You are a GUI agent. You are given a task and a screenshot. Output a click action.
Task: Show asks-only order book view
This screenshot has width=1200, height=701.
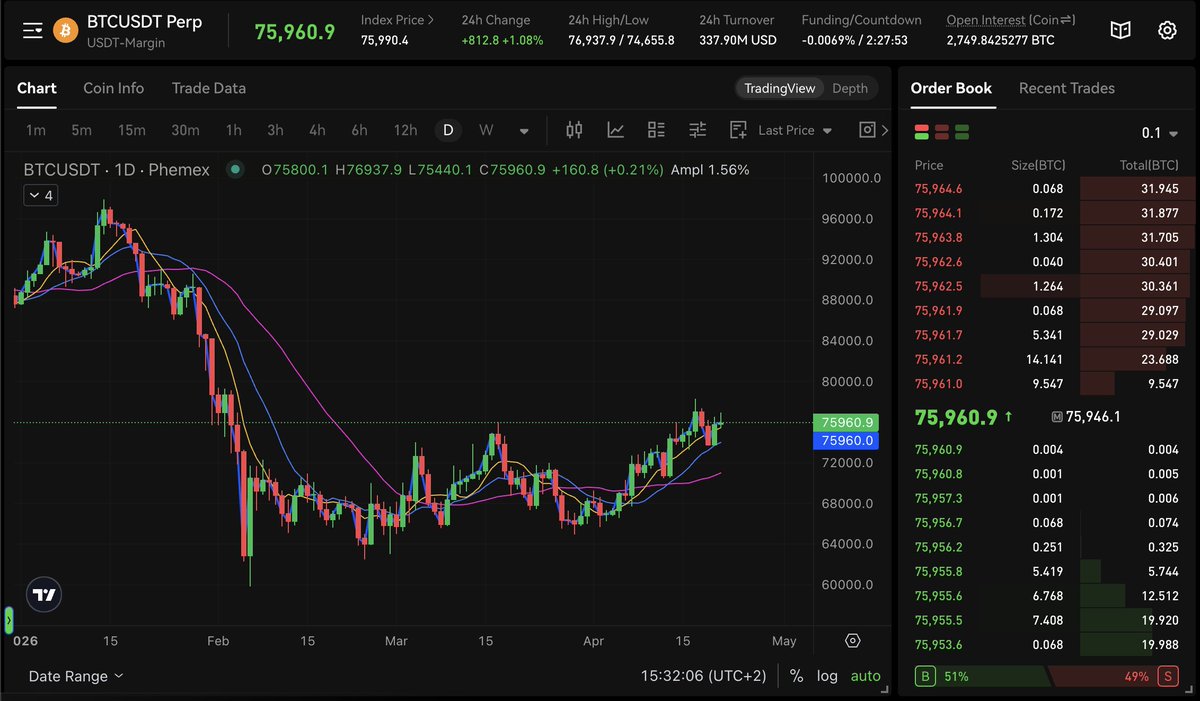point(942,132)
